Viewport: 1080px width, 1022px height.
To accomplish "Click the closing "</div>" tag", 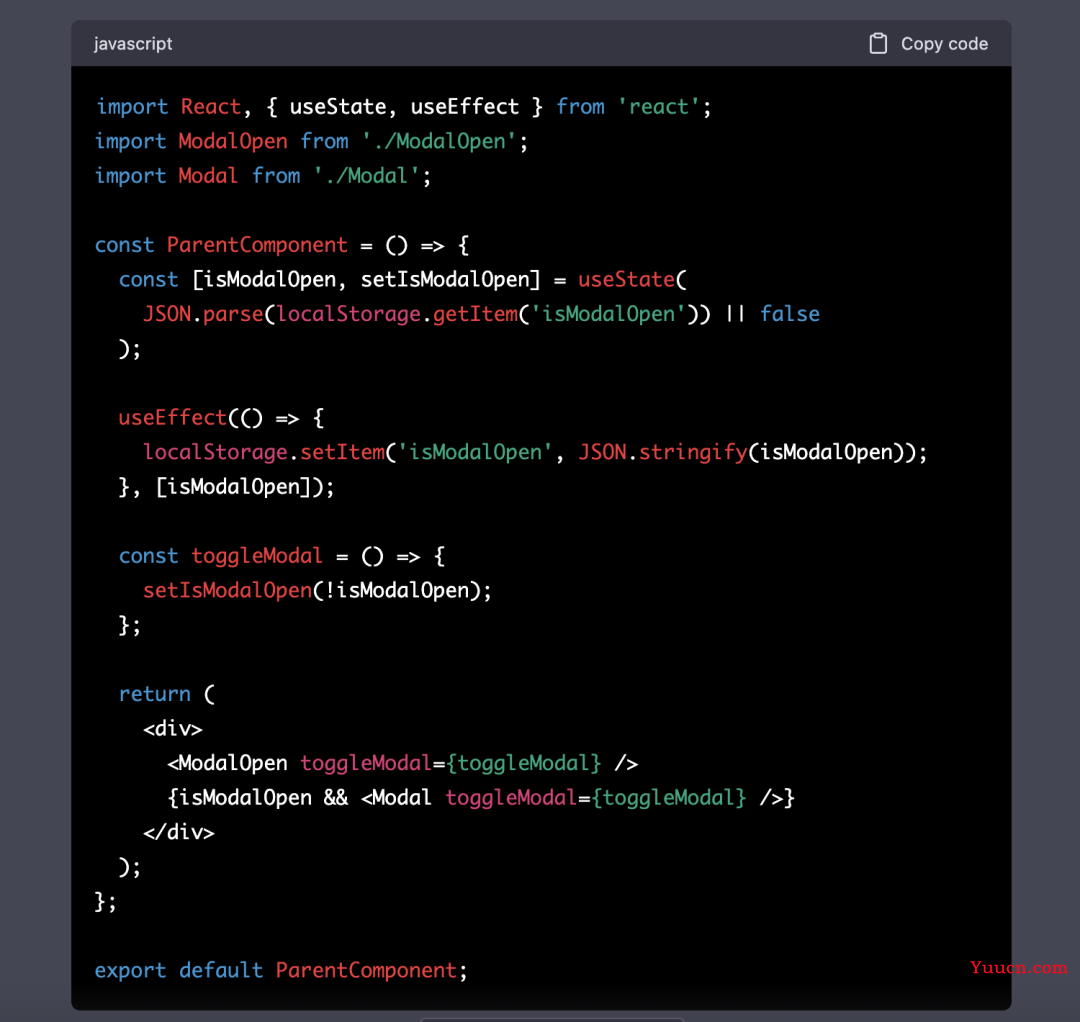I will point(178,832).
